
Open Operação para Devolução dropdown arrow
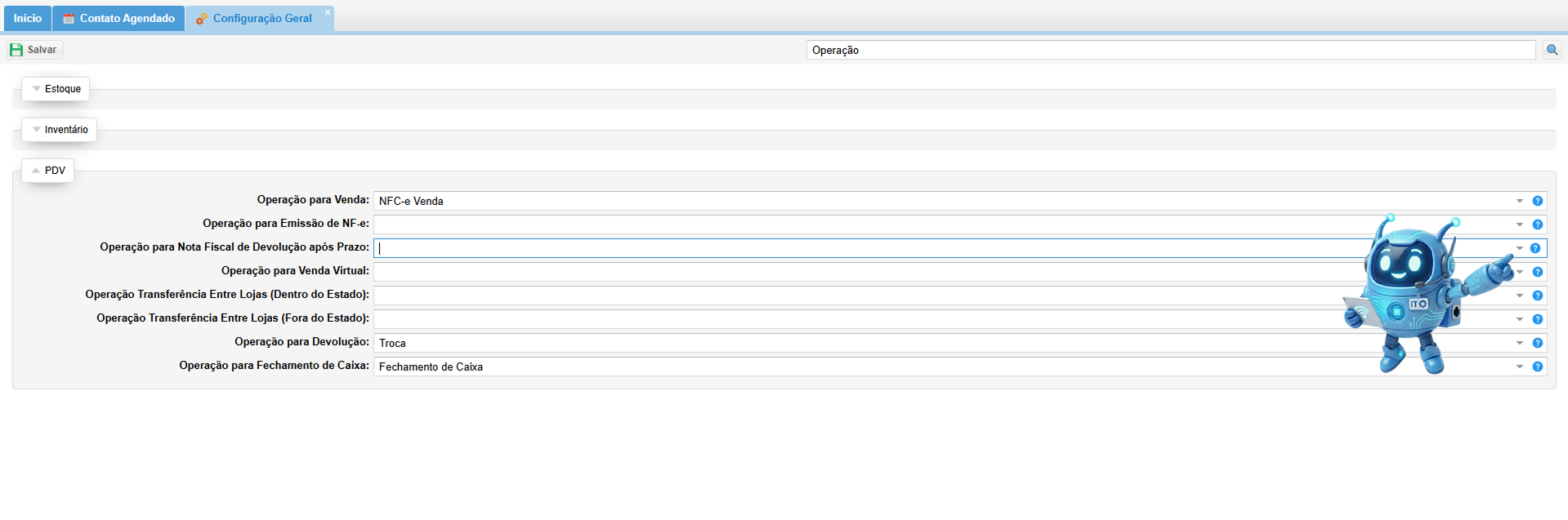[1519, 343]
